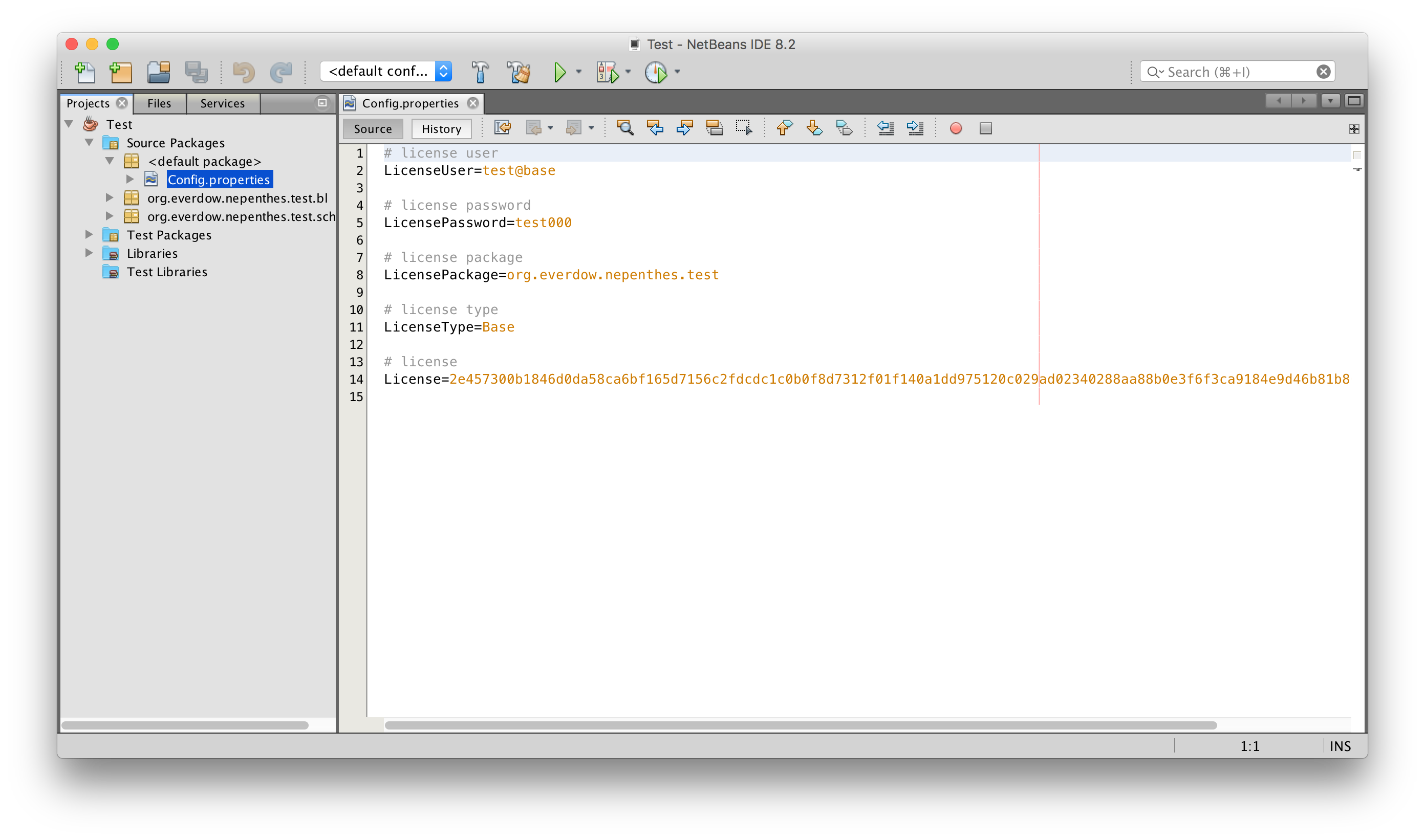Image resolution: width=1425 pixels, height=840 pixels.
Task: Click the Profile Project clock icon
Action: tap(656, 72)
